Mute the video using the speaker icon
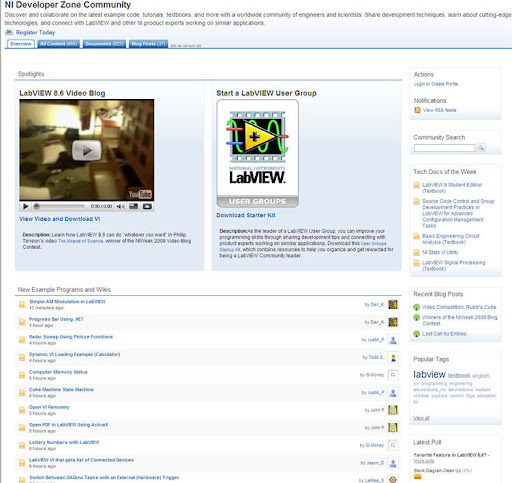512x483 pixels. point(120,206)
